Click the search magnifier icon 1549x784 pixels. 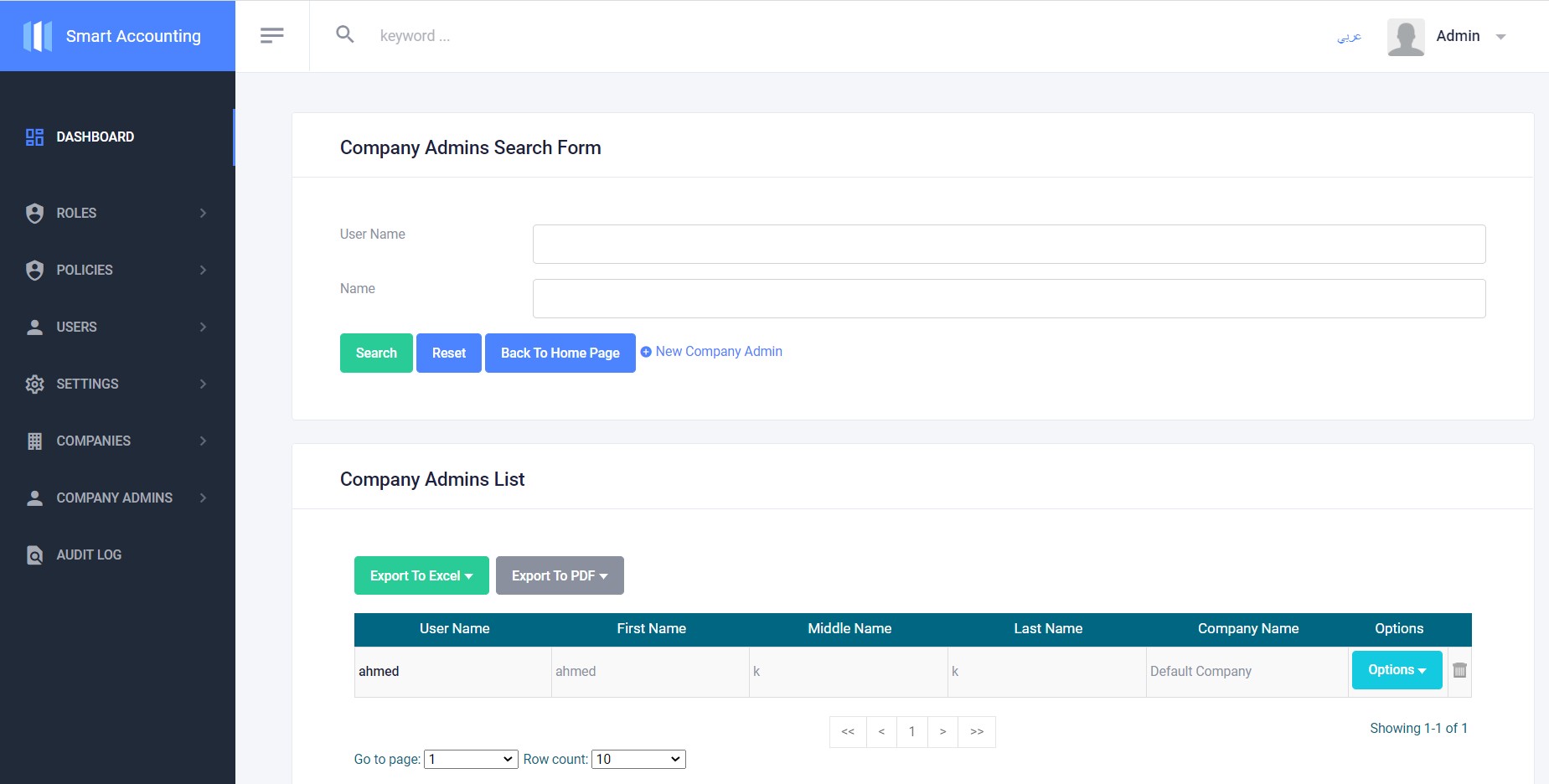coord(345,34)
